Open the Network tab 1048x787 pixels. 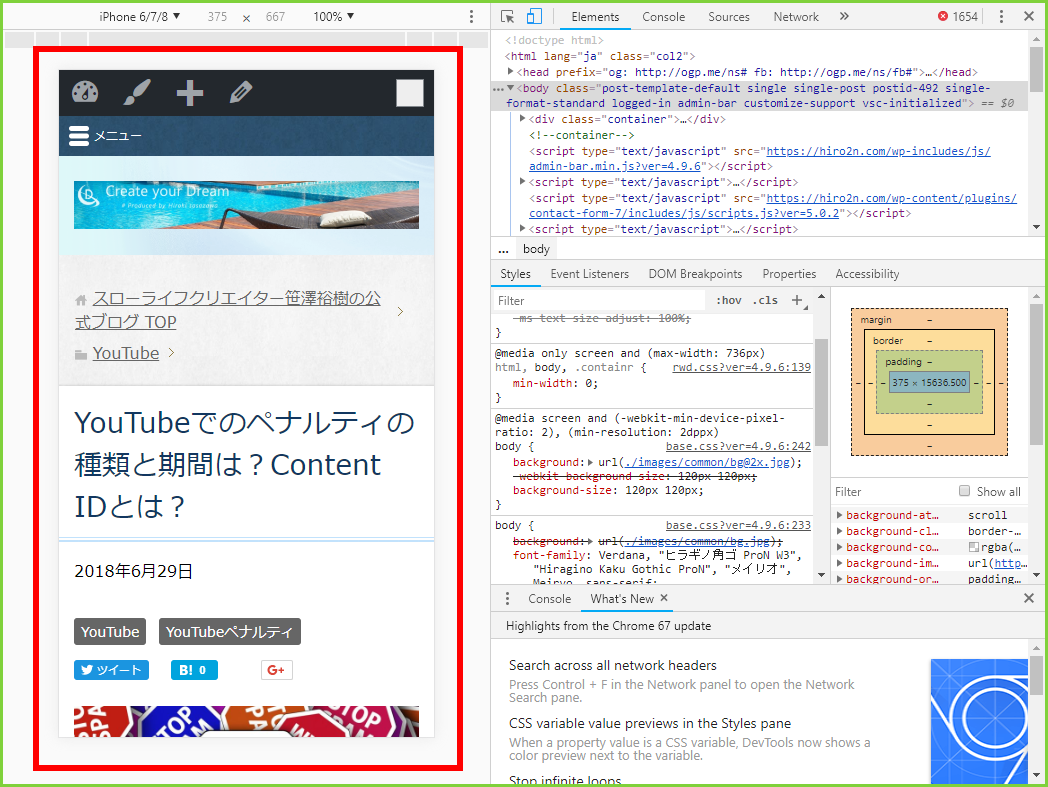point(796,17)
